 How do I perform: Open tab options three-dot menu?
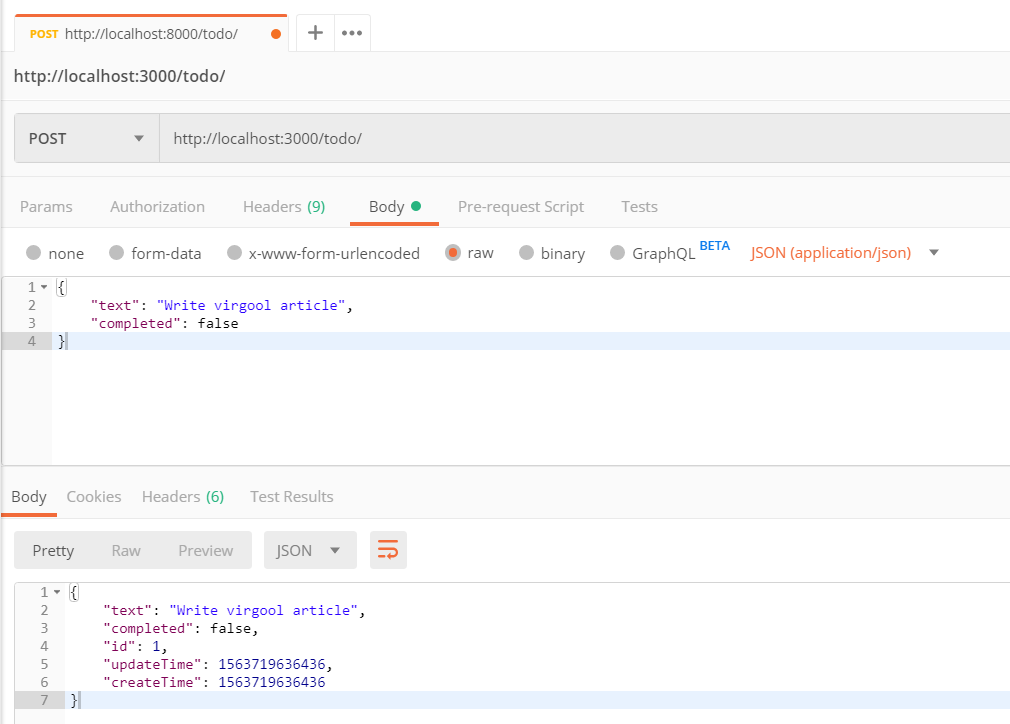point(352,33)
